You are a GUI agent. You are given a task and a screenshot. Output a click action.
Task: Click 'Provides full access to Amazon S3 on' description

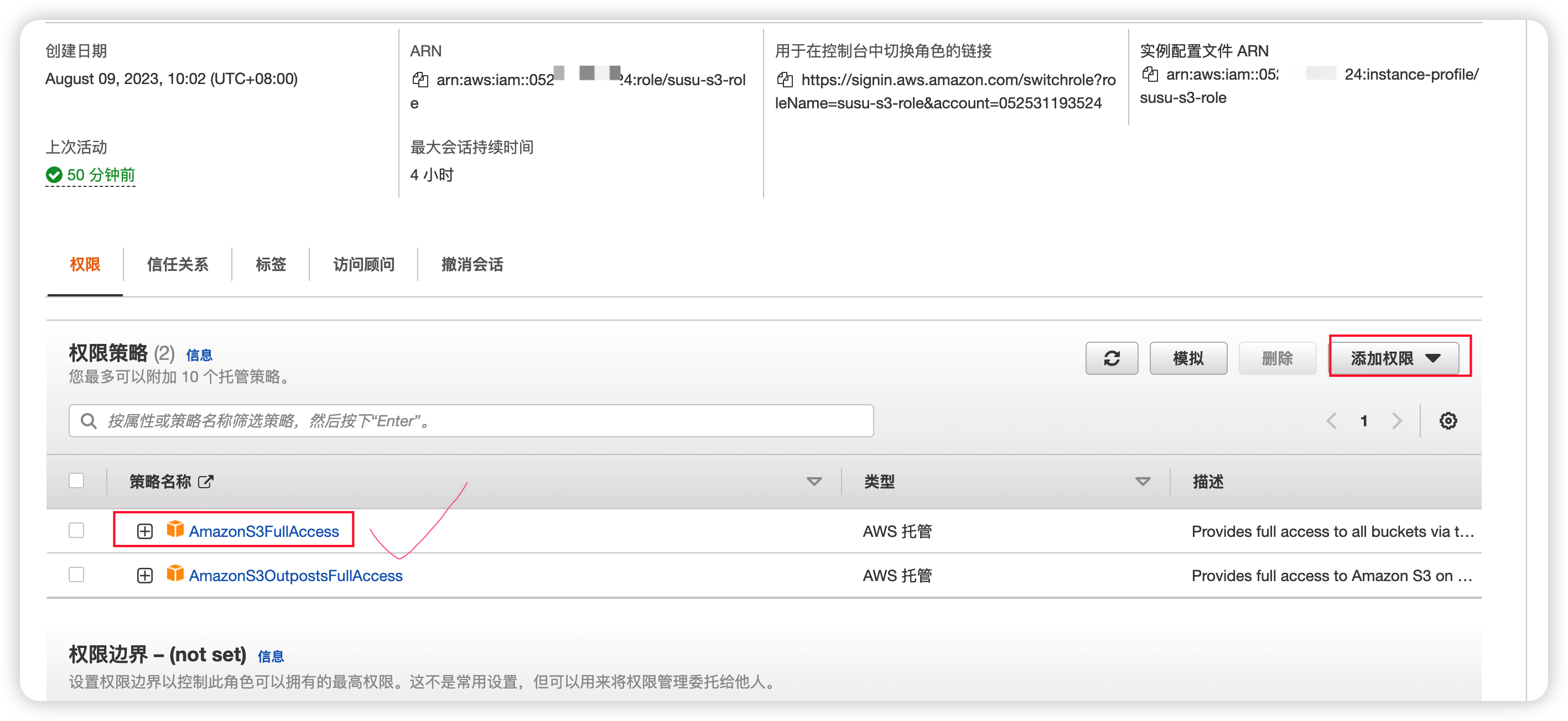pyautogui.click(x=1331, y=576)
